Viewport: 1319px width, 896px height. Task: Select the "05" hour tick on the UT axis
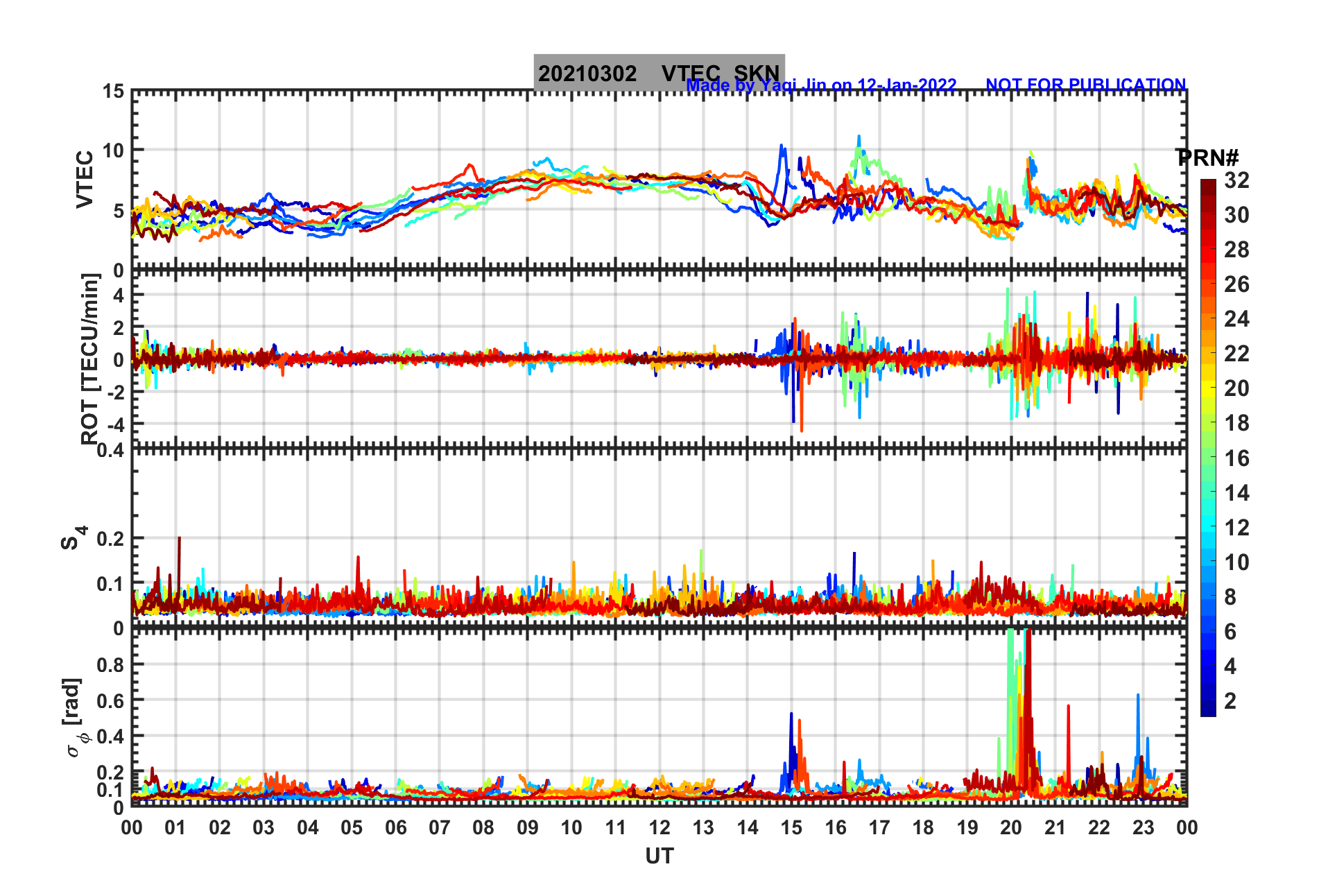pyautogui.click(x=352, y=827)
